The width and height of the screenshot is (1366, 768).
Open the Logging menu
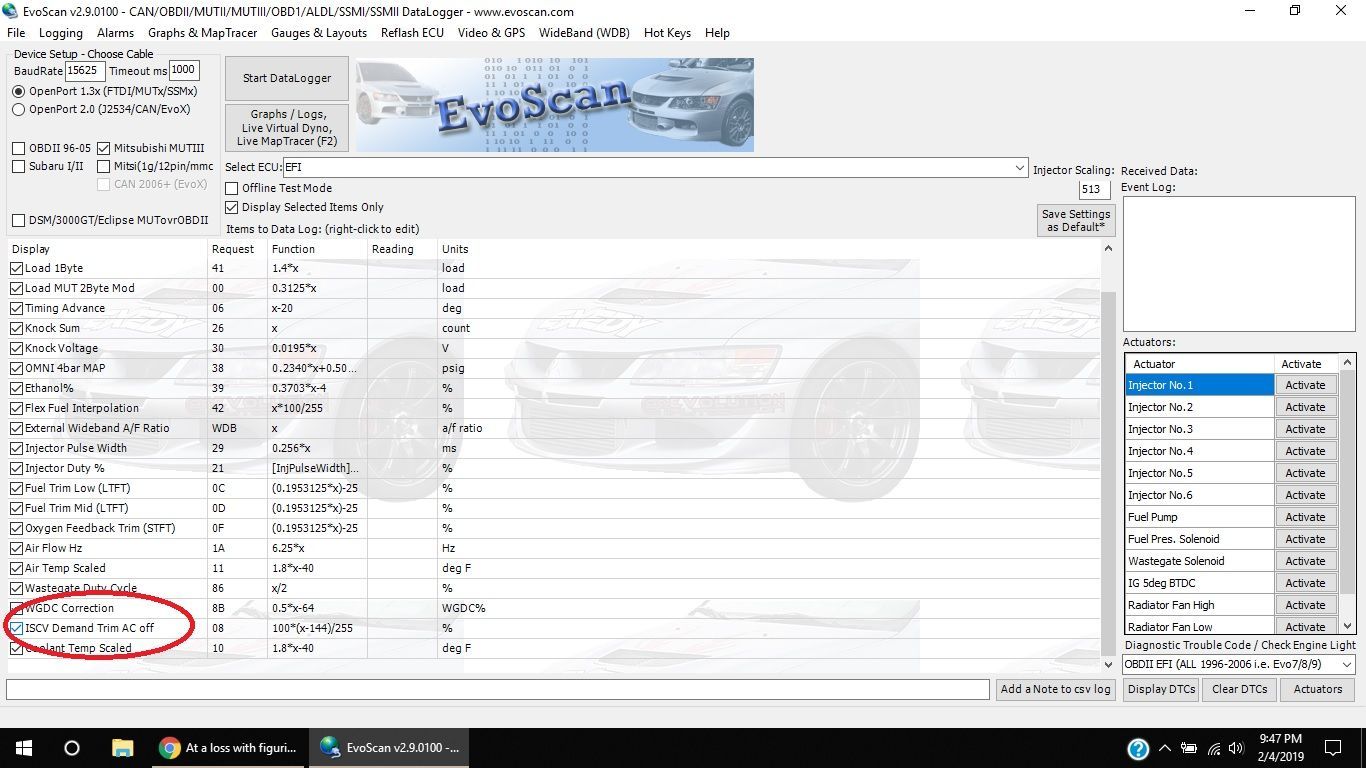coord(61,33)
